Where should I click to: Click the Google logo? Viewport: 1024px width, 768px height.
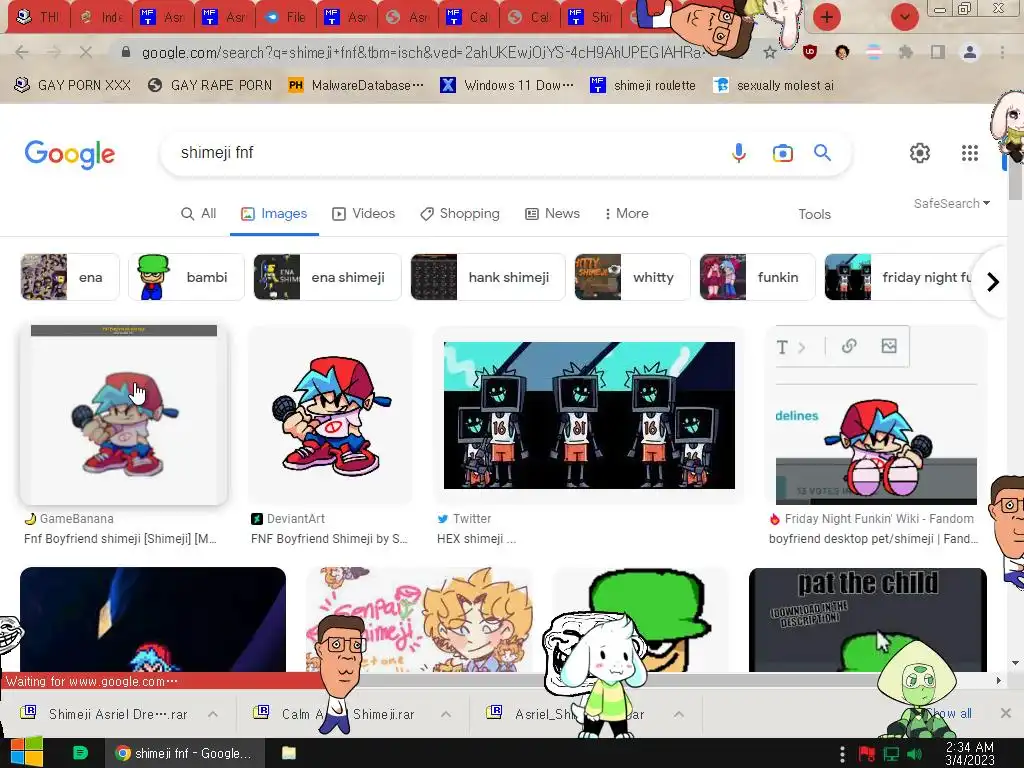point(70,154)
